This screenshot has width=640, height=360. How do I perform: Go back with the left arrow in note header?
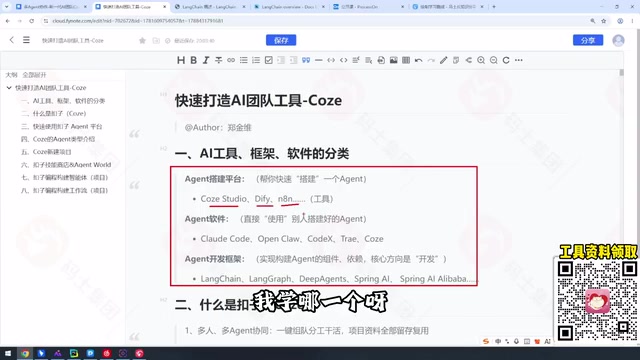pos(11,40)
